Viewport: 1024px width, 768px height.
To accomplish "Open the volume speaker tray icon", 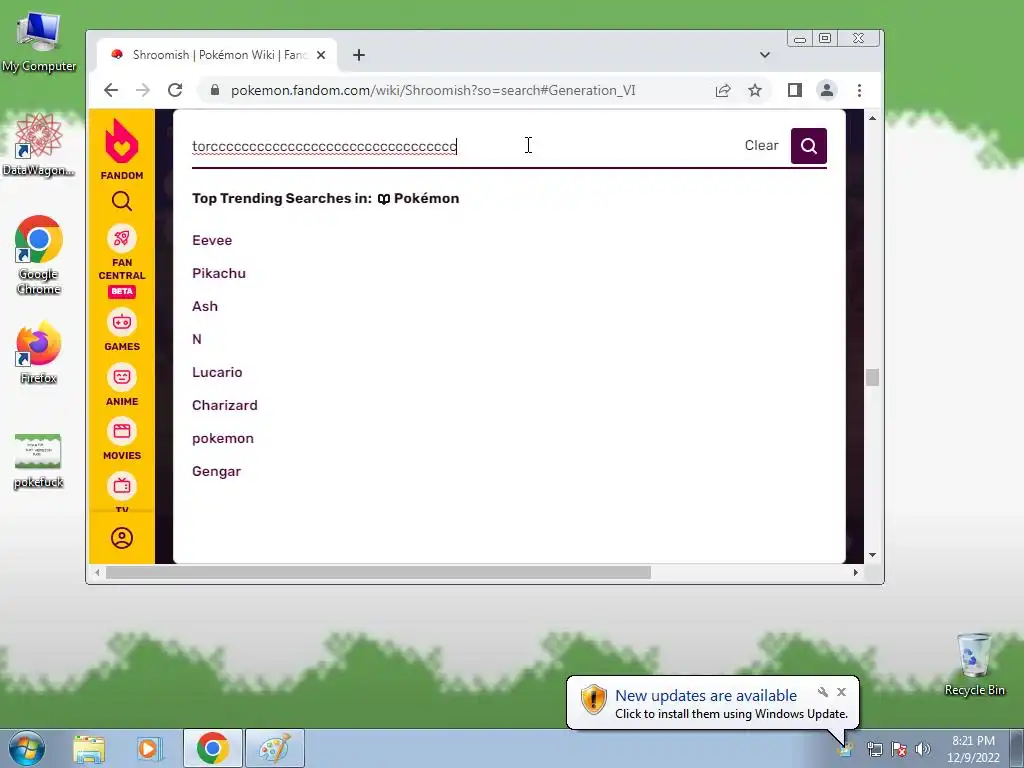I will (923, 749).
